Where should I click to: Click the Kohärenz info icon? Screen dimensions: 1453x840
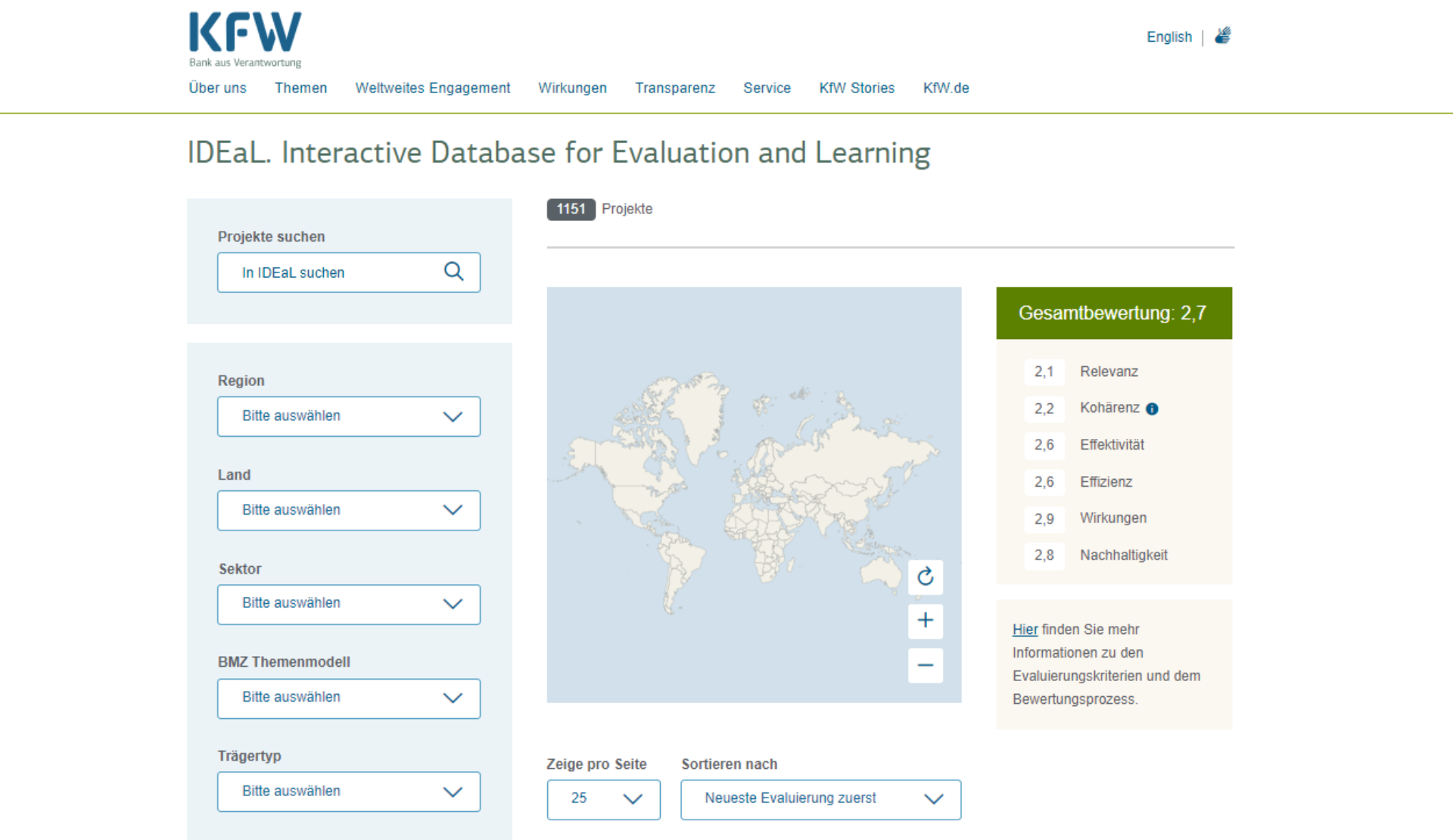coord(1152,409)
